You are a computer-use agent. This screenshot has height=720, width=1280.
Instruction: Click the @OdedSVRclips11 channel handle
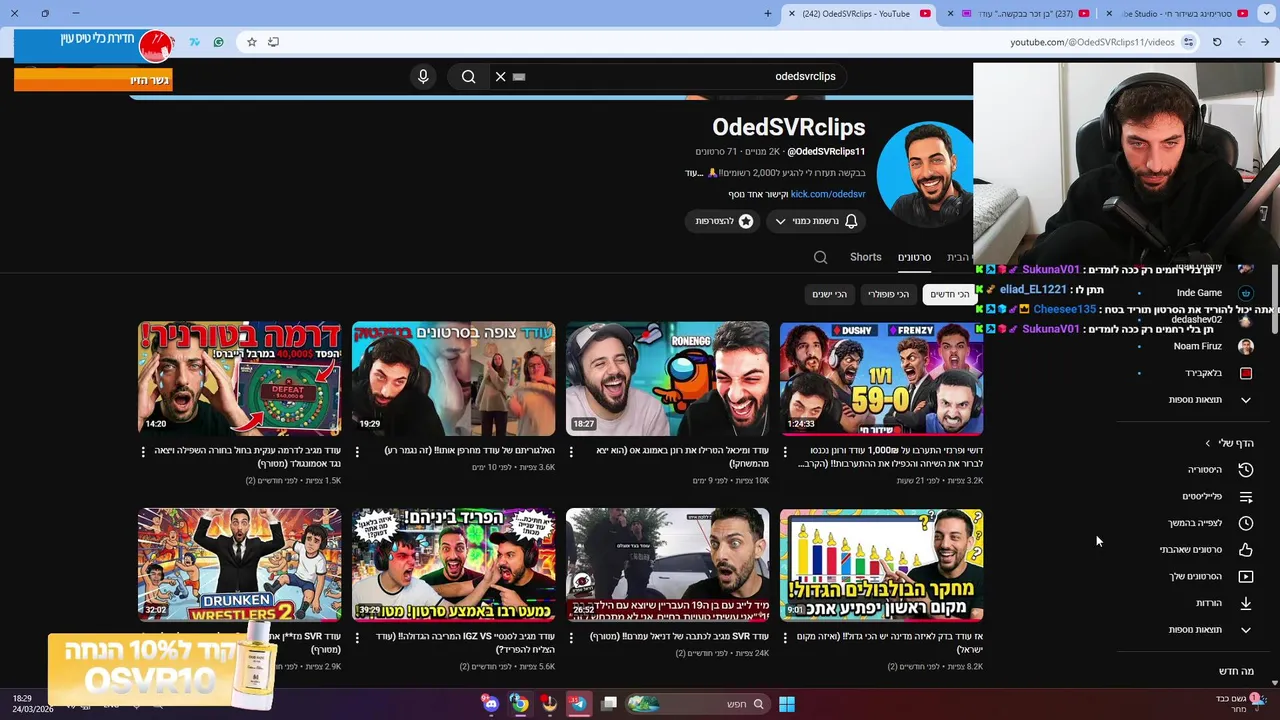[x=826, y=151]
